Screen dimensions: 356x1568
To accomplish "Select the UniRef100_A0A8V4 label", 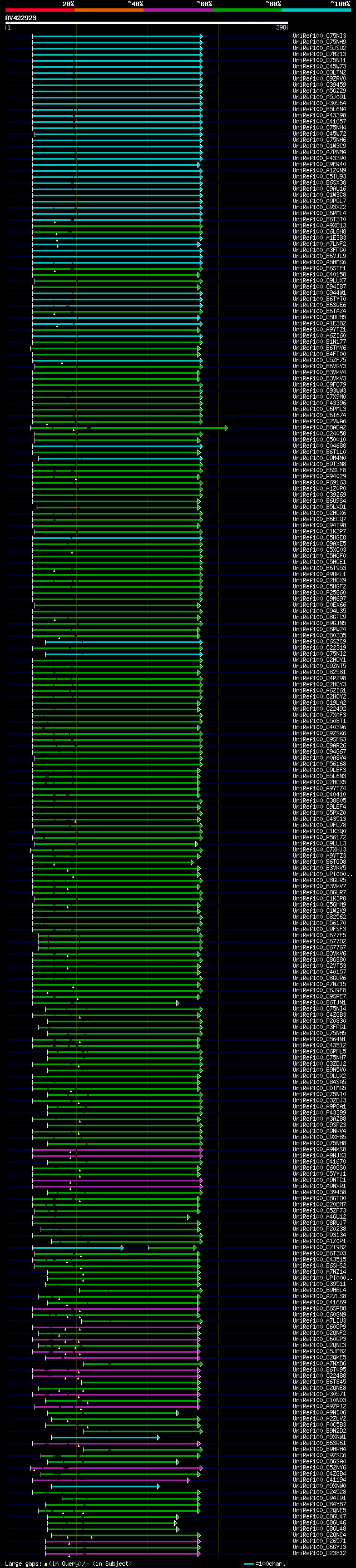I will tap(319, 758).
